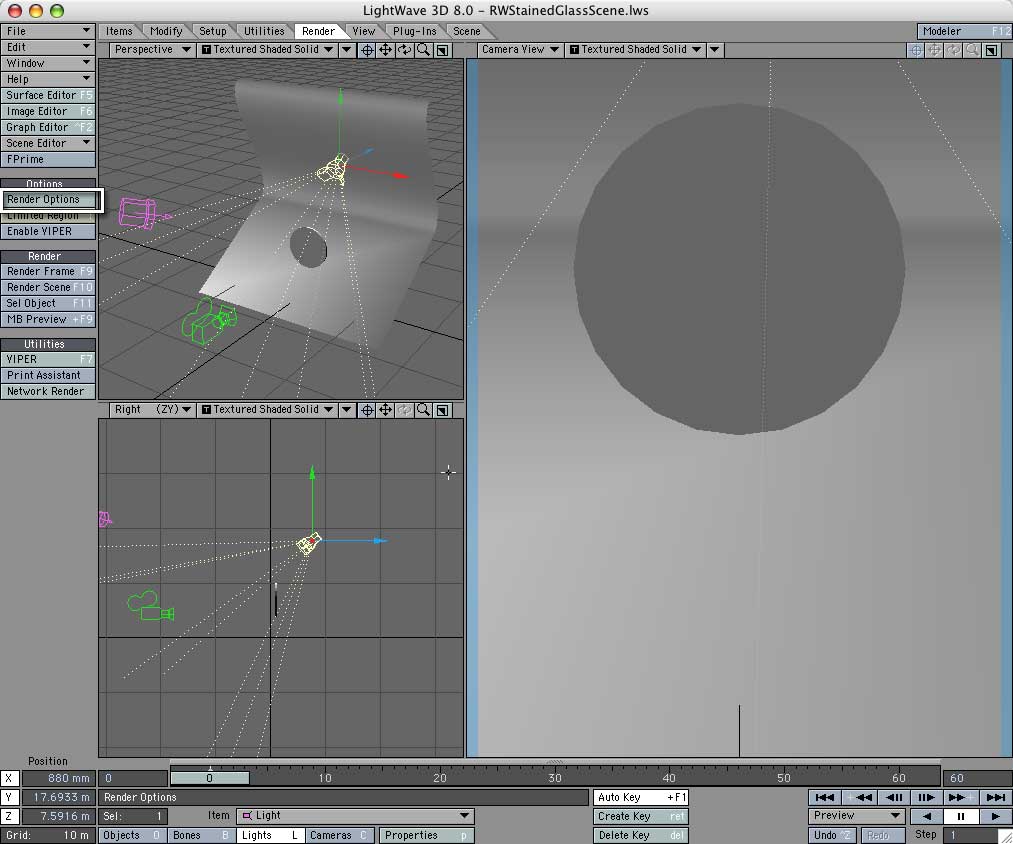
Task: Click the zoom magnifier icon in the Perspective viewport
Action: [423, 50]
